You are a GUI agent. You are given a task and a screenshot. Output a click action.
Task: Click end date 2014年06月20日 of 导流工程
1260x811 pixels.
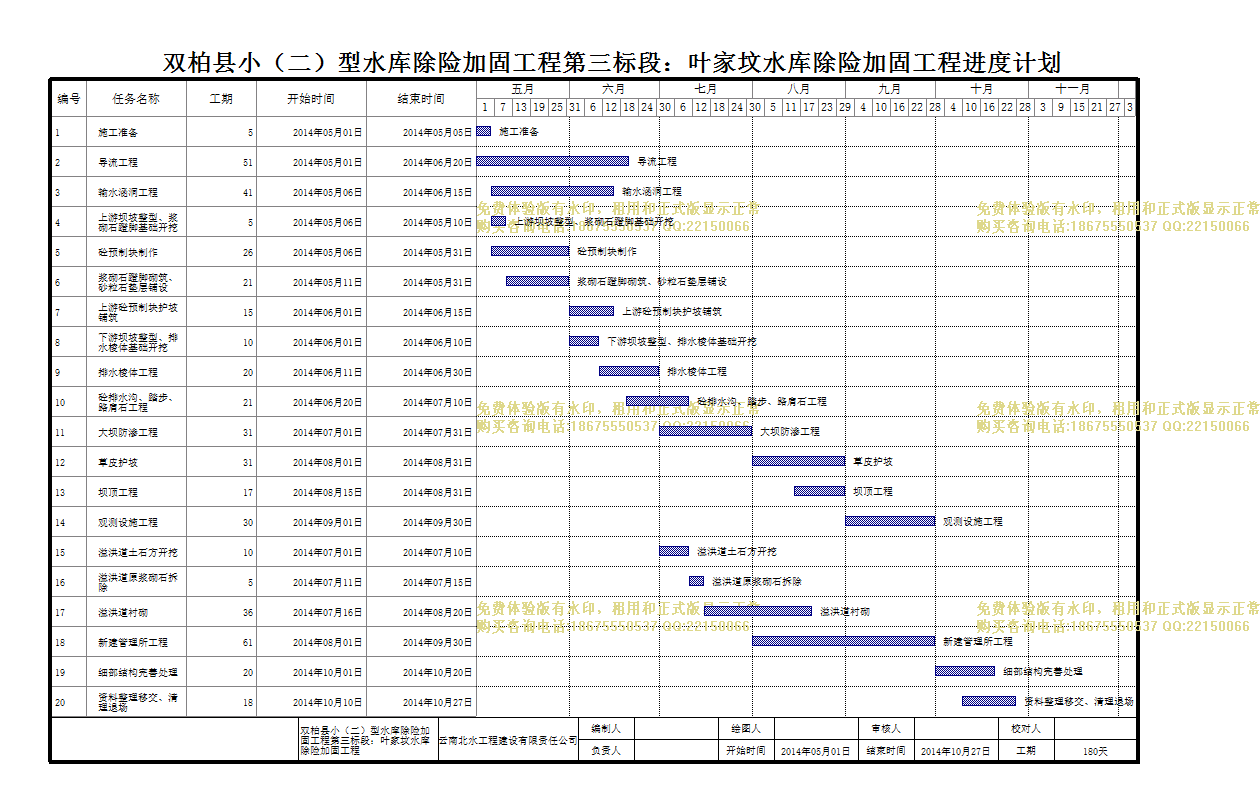click(x=437, y=162)
